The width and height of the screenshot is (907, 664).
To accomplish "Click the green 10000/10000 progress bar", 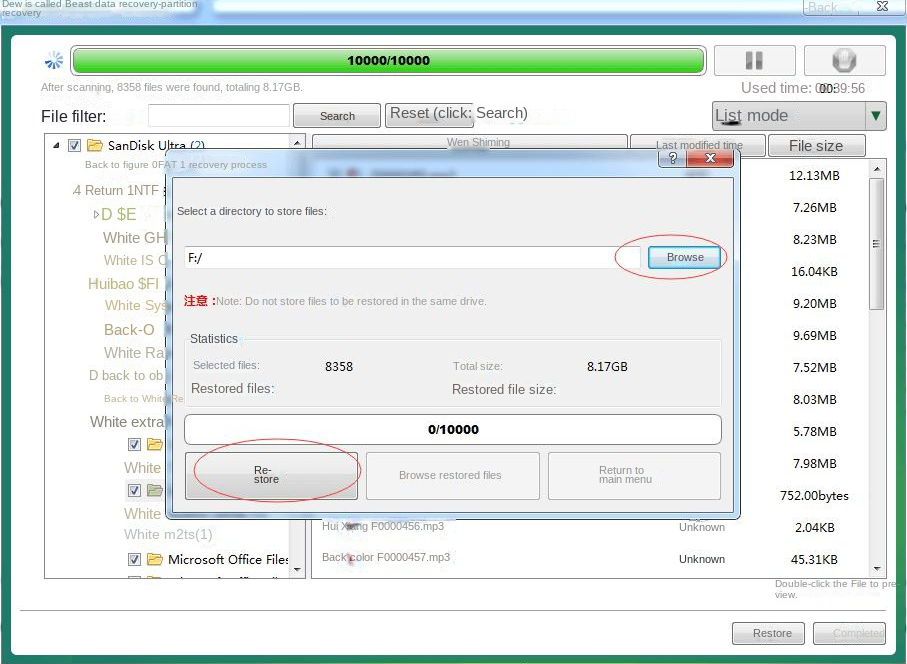I will tap(388, 60).
